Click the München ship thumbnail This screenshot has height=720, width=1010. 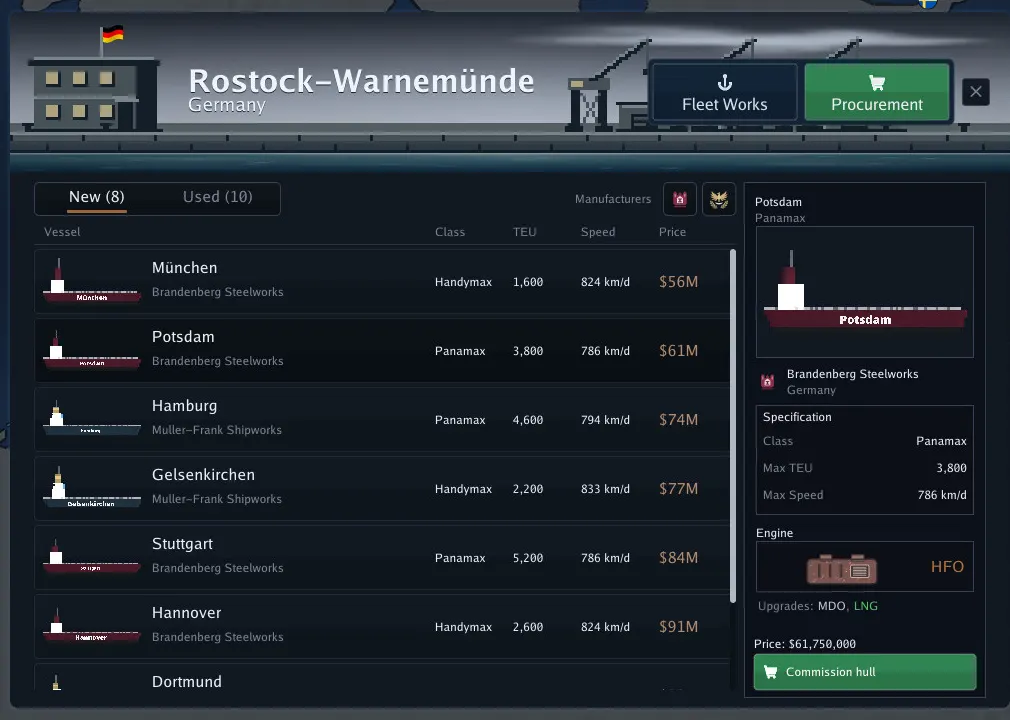click(91, 281)
